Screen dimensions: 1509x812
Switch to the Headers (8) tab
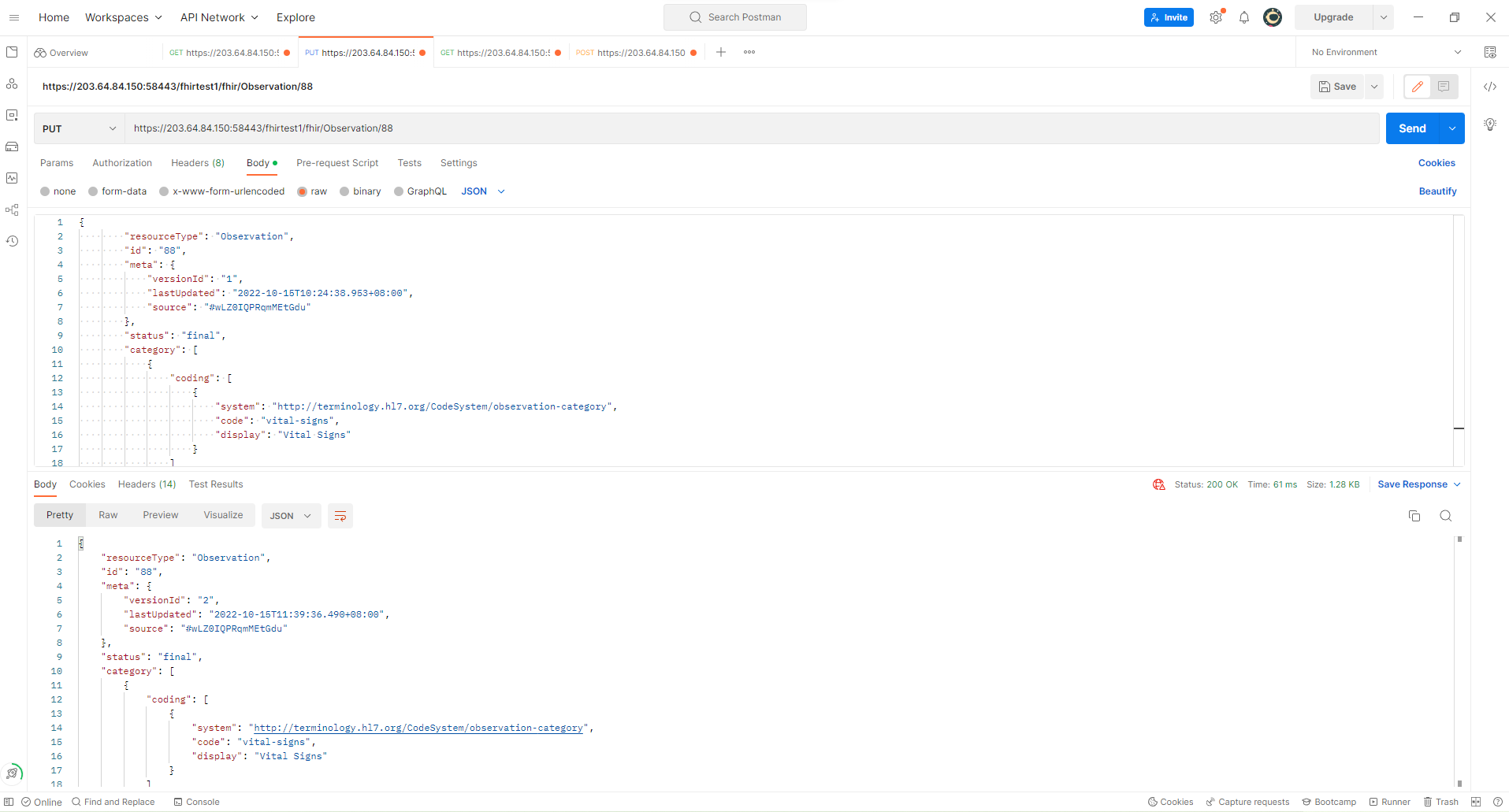pyautogui.click(x=198, y=163)
